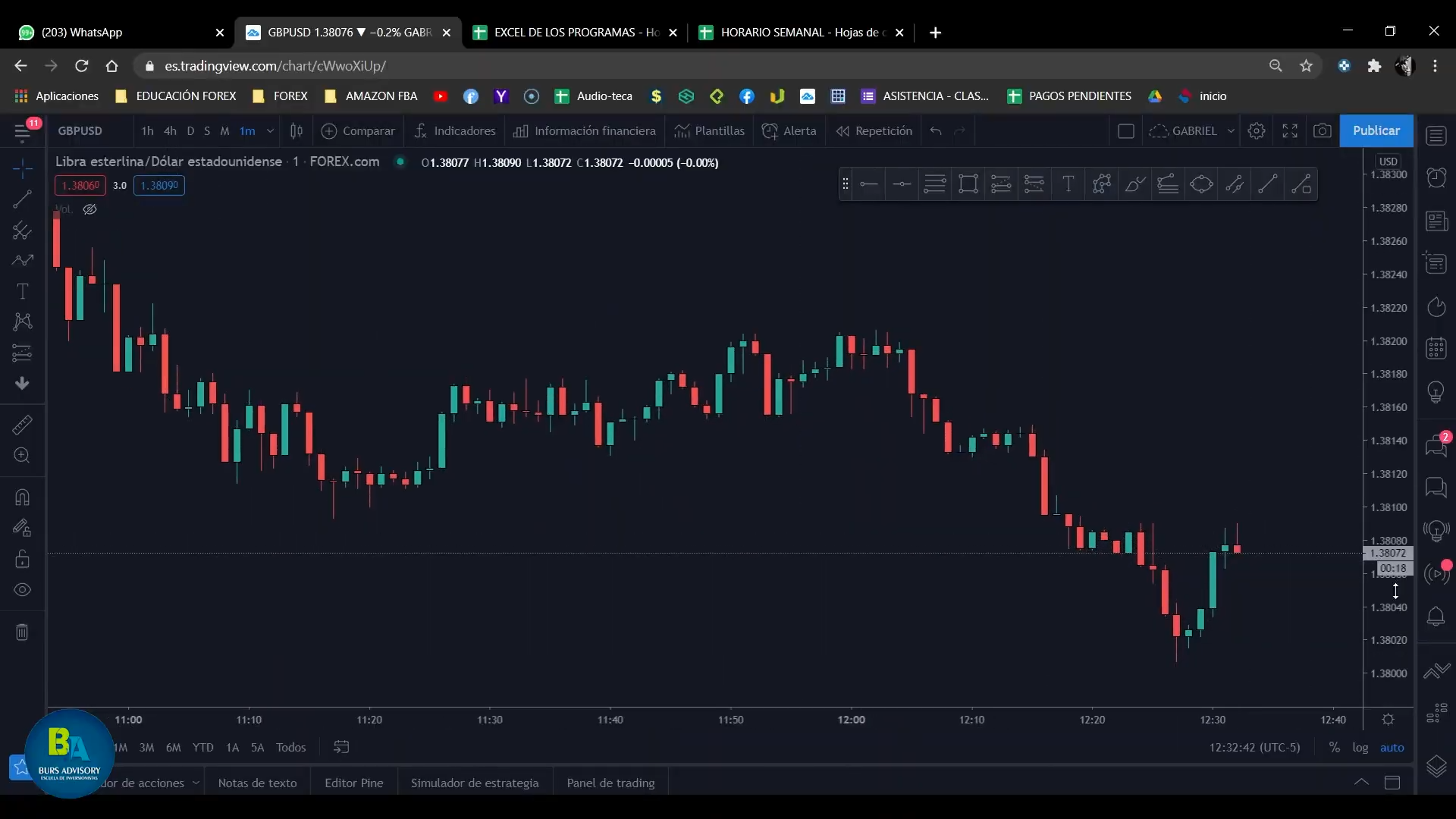Open the ruler measure tool
The width and height of the screenshot is (1456, 819).
[x=22, y=425]
